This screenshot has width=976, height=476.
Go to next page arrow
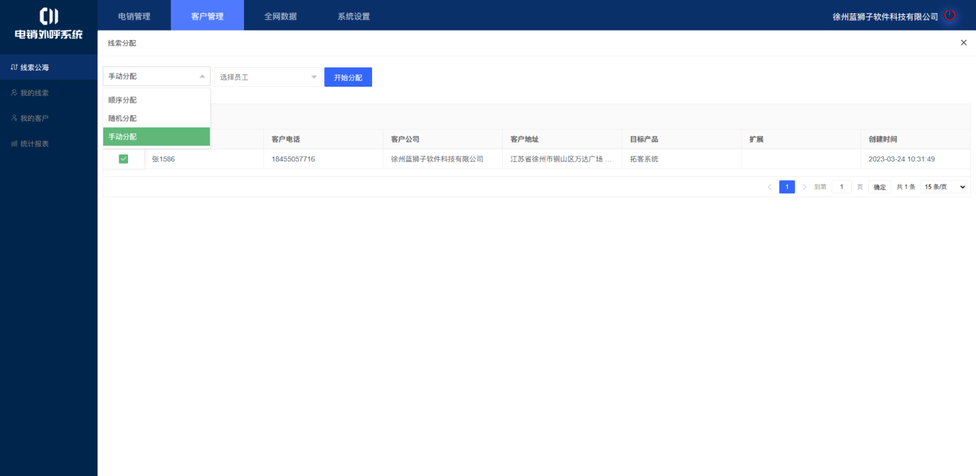(804, 187)
